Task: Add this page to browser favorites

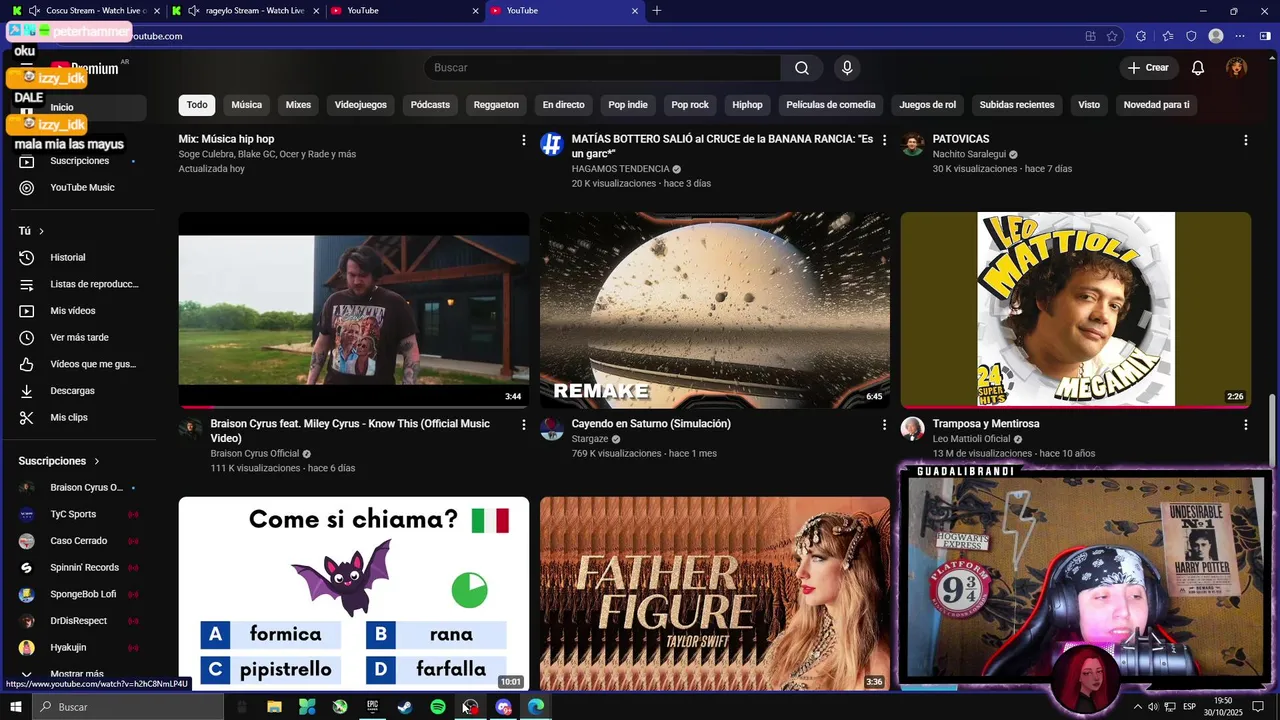Action: (x=1112, y=36)
